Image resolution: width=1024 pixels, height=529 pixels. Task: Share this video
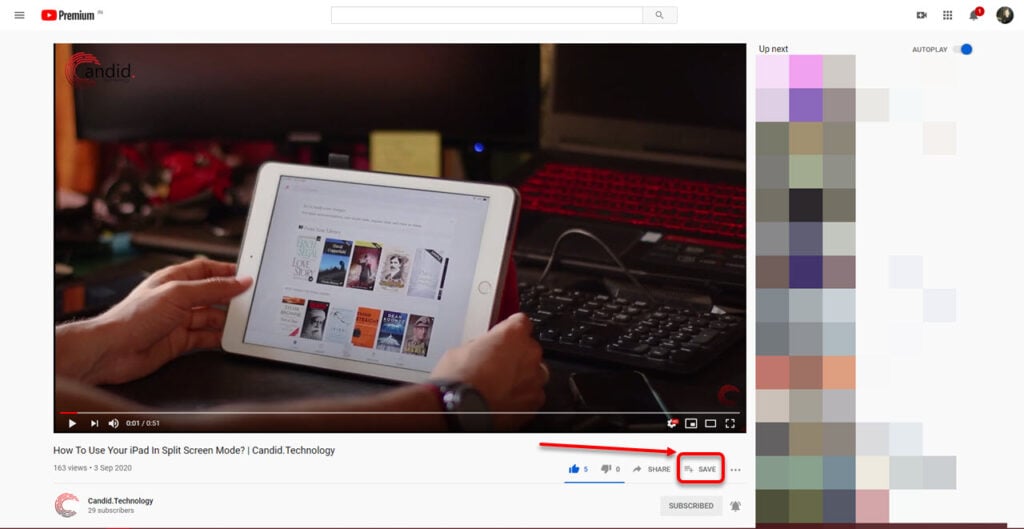(x=651, y=469)
